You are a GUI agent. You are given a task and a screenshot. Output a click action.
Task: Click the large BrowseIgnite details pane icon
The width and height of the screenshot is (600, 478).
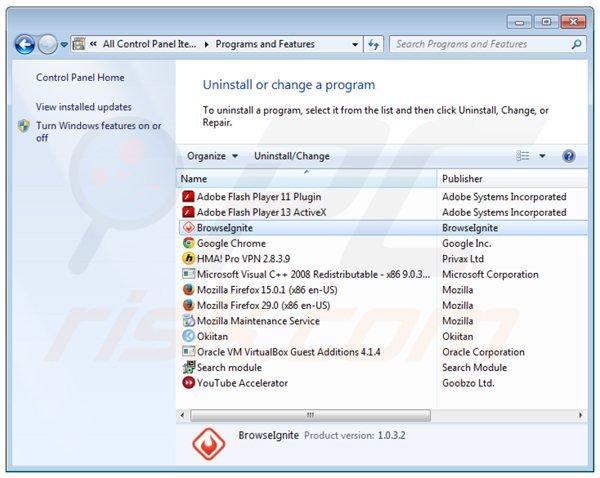pos(209,444)
